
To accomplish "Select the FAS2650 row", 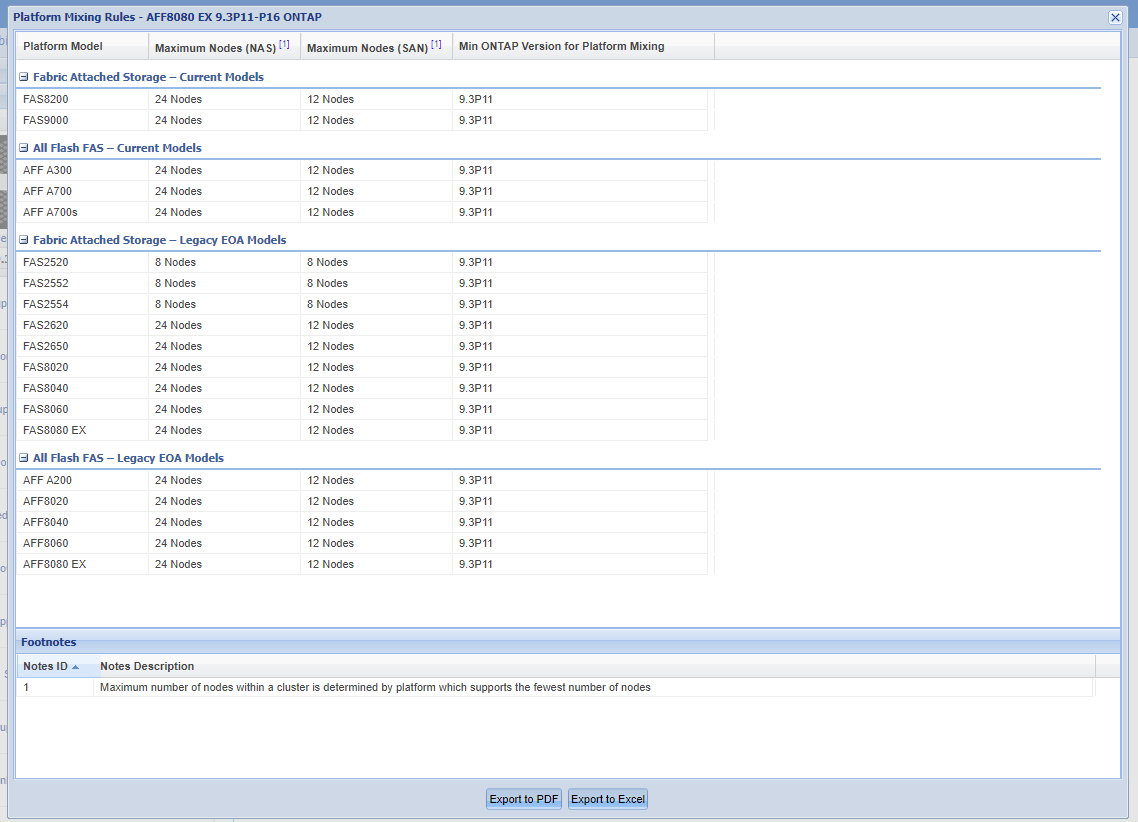I will pos(361,347).
